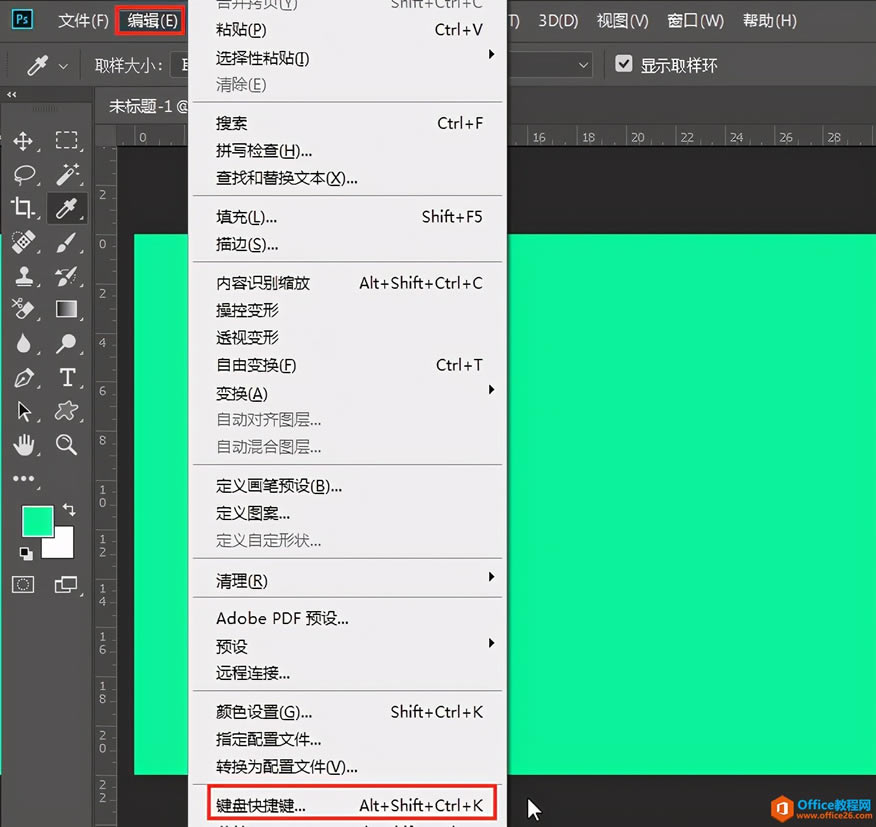This screenshot has height=827, width=876.
Task: Select the Move tool
Action: tap(23, 141)
